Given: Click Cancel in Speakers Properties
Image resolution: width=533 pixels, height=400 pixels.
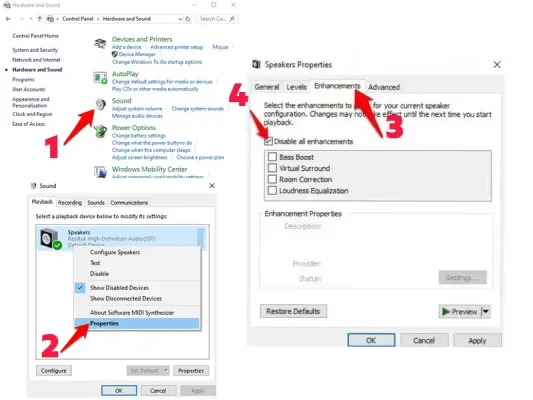Looking at the screenshot, I should pyautogui.click(x=424, y=340).
